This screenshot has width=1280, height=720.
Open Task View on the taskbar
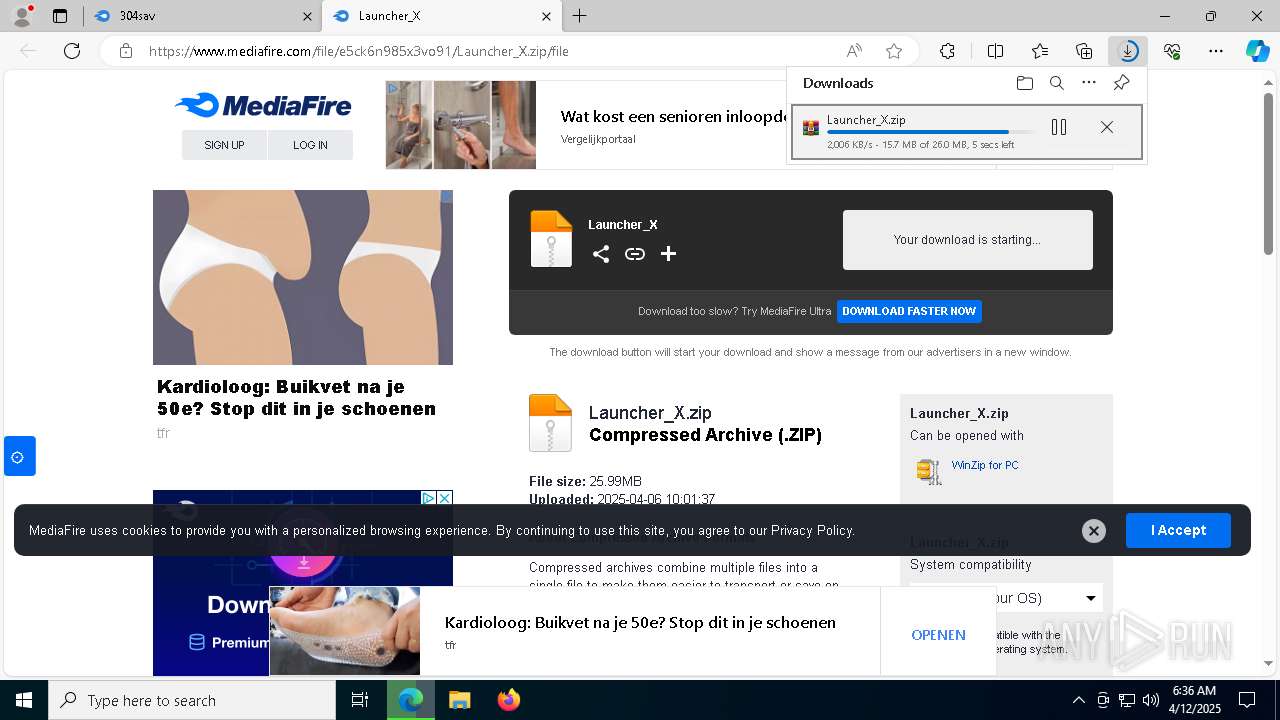pos(360,700)
